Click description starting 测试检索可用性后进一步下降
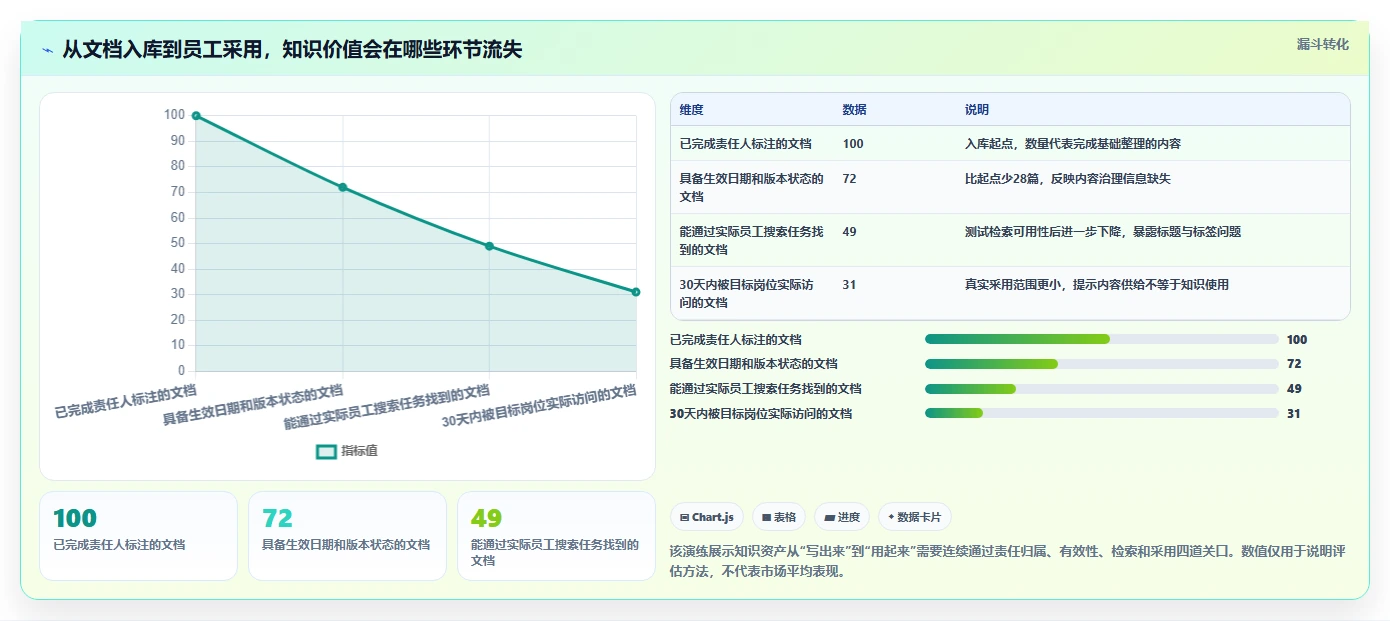Viewport: 1390px width, 621px height. tap(1103, 232)
